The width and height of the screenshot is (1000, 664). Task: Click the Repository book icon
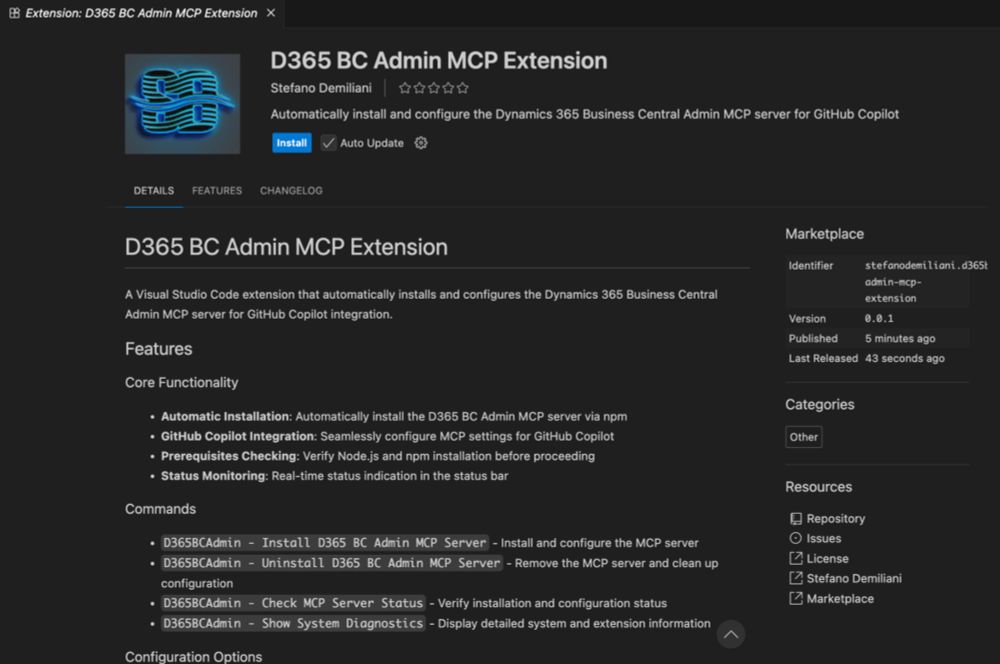[795, 519]
